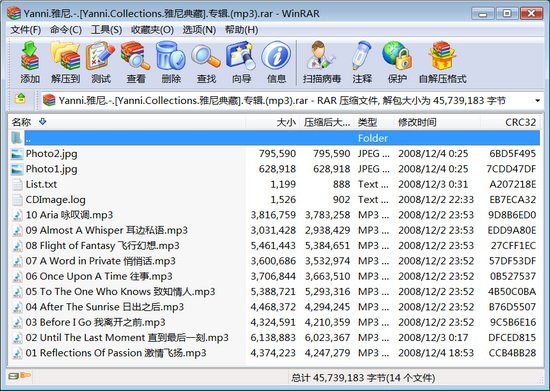
Task: Open the 向导 (Wizard) tool
Action: [x=241, y=56]
